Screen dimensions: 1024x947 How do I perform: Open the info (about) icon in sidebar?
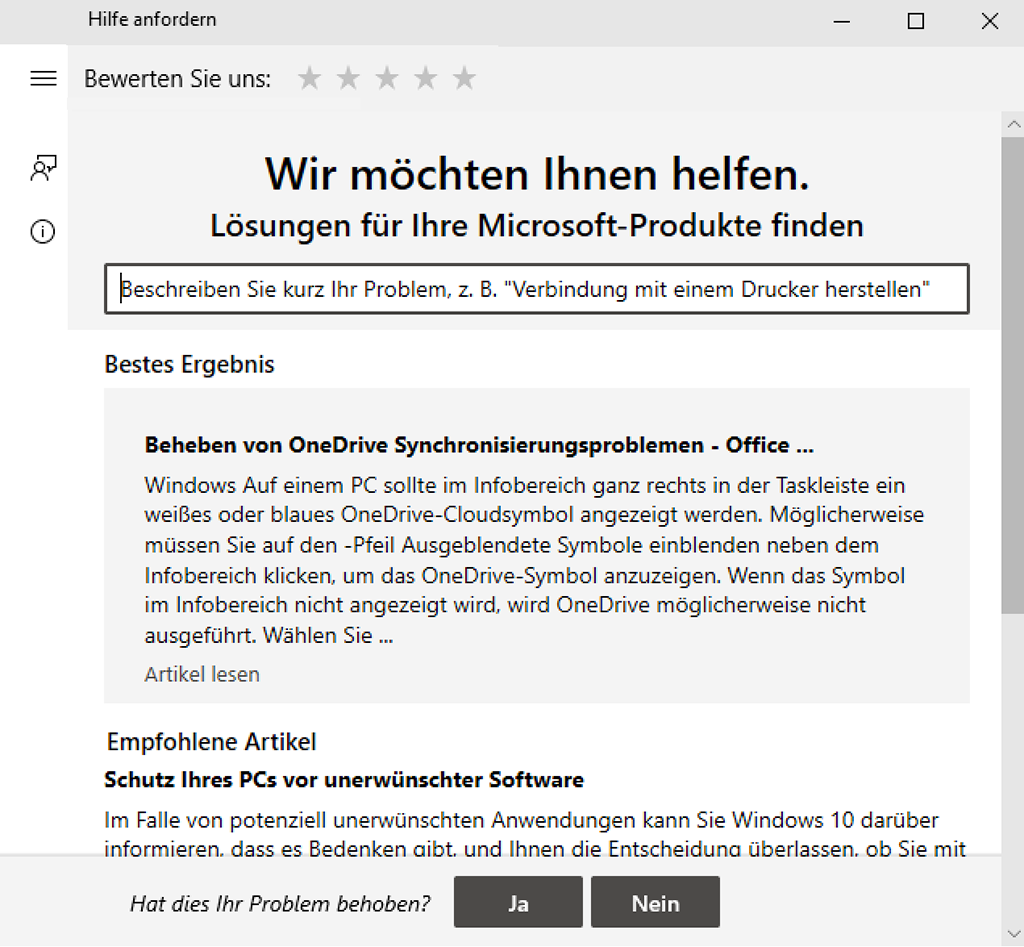point(43,231)
